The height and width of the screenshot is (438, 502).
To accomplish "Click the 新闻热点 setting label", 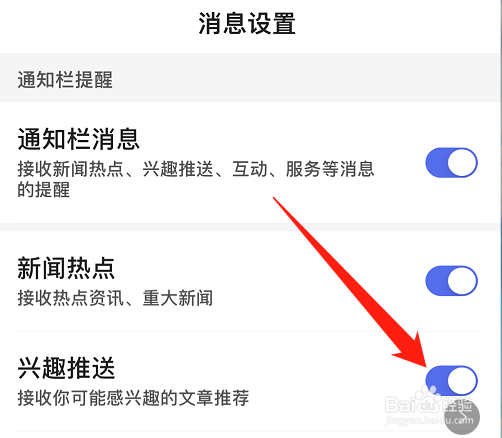I will click(66, 268).
